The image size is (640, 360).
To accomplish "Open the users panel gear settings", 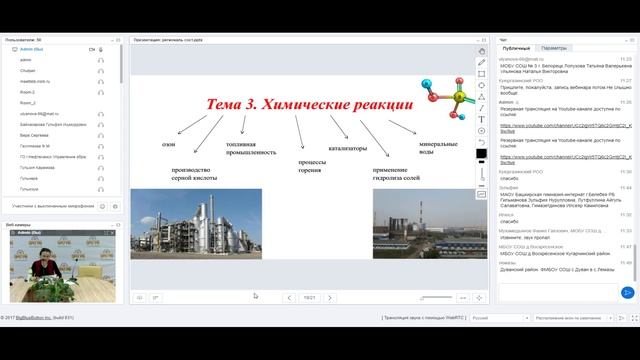I will (115, 207).
